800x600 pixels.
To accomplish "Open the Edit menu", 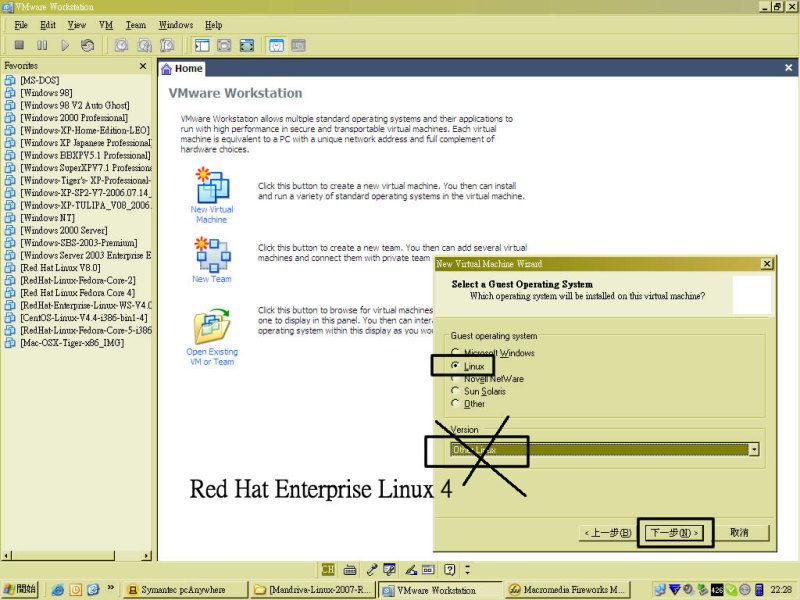I will click(x=48, y=25).
